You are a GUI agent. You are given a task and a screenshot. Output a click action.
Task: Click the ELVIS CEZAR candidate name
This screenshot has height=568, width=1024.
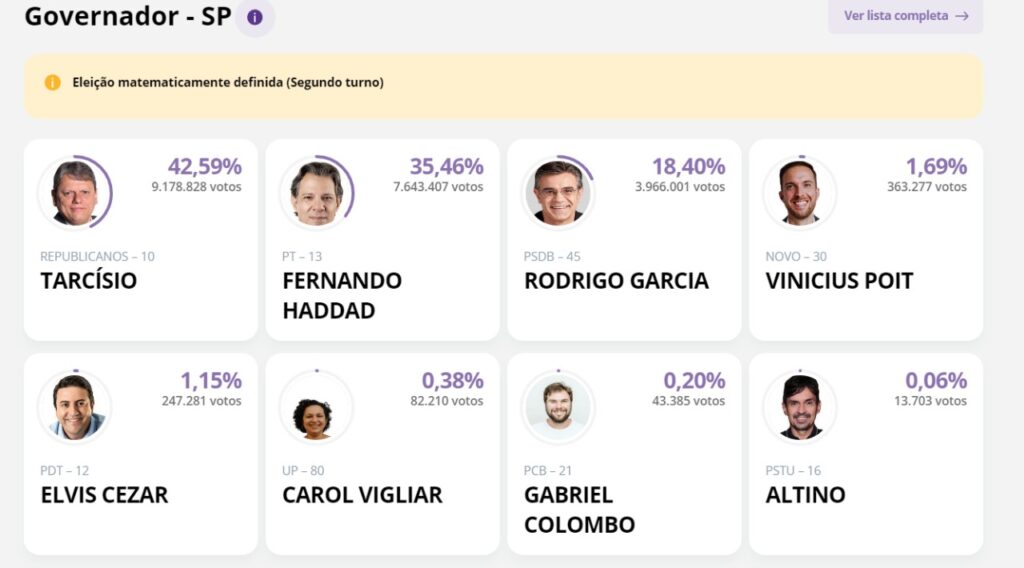click(x=104, y=495)
